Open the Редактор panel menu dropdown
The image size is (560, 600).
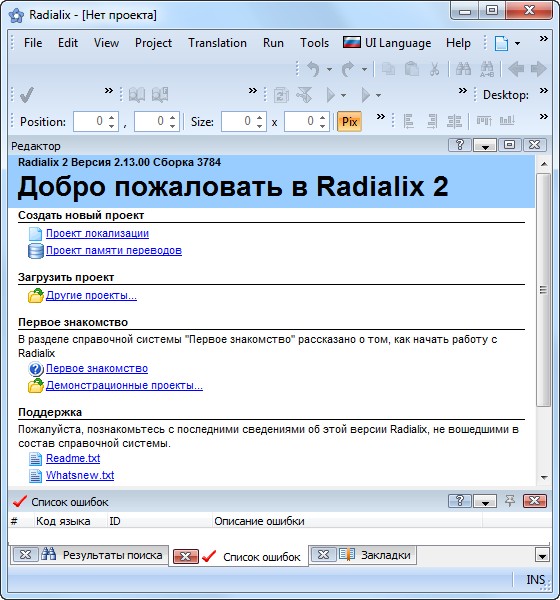tap(485, 145)
